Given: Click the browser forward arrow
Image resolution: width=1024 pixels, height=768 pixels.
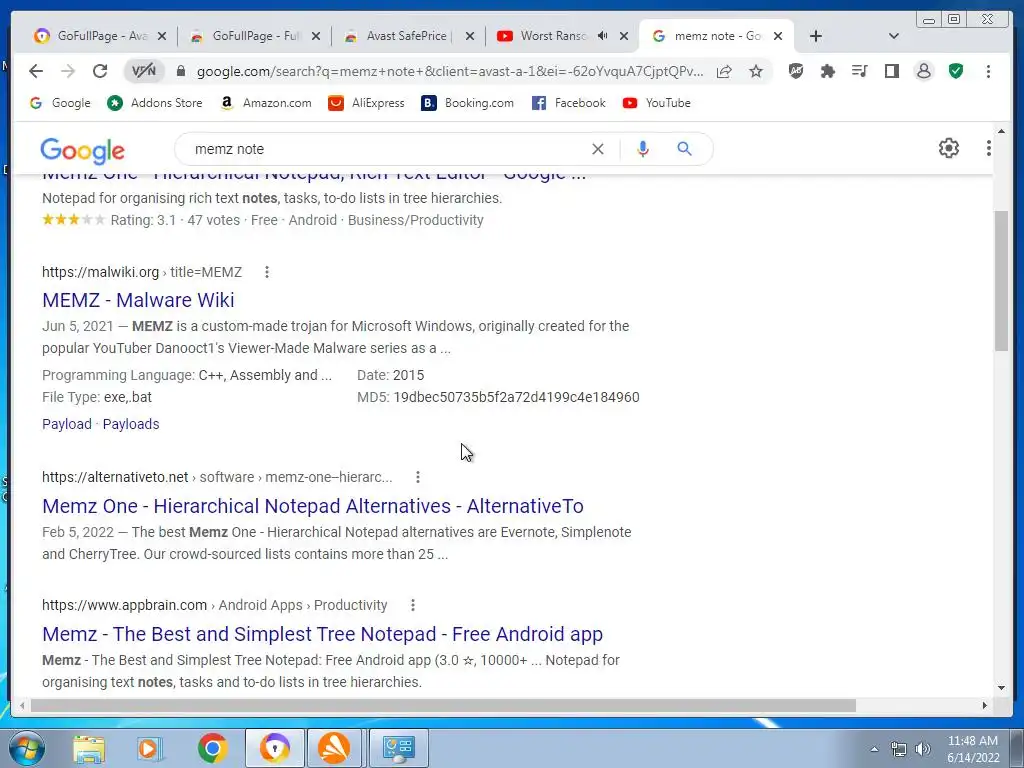Looking at the screenshot, I should pyautogui.click(x=68, y=71).
